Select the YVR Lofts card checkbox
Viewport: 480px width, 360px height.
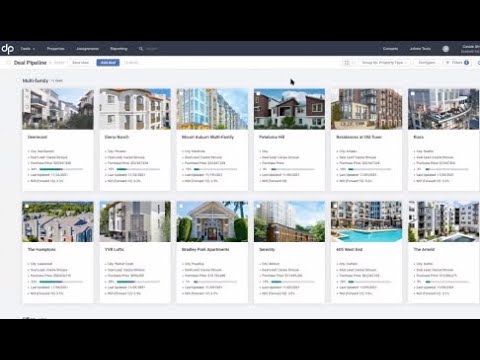[104, 206]
